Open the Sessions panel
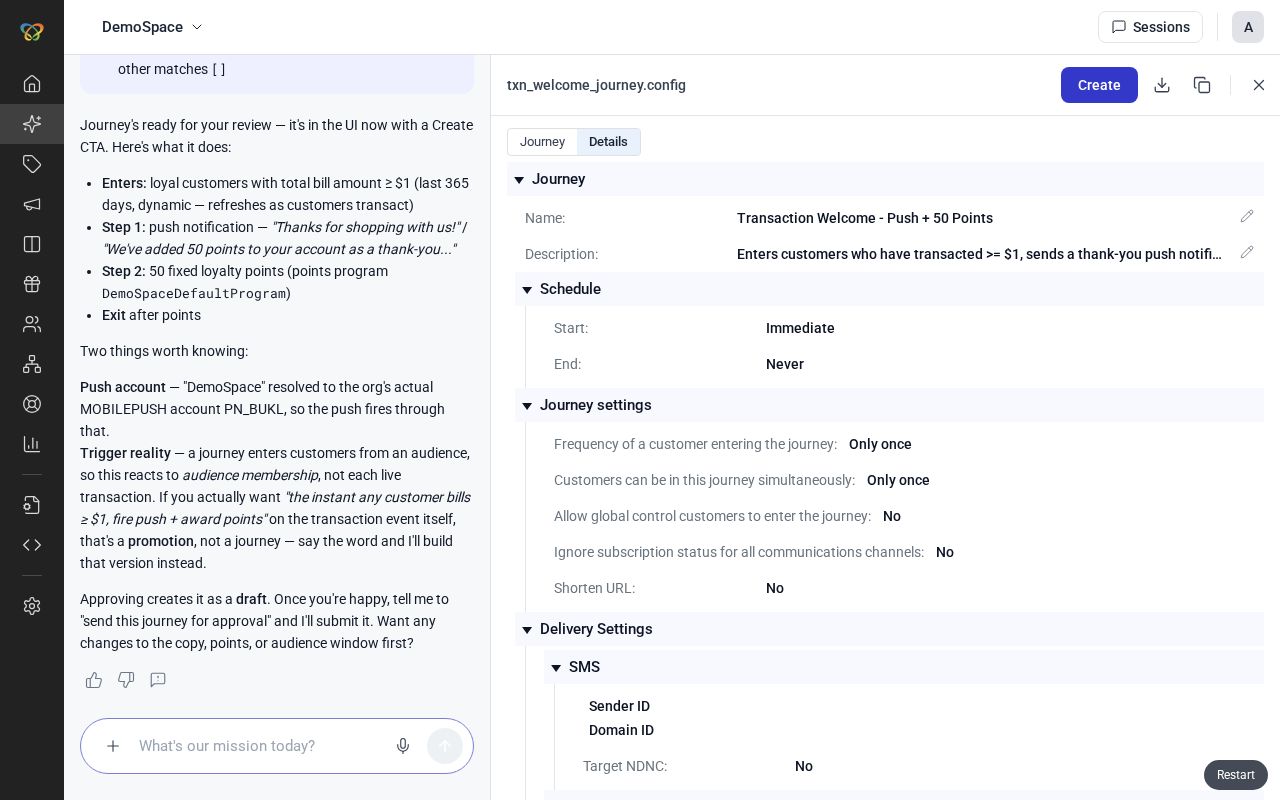This screenshot has width=1280, height=800. coord(1150,27)
